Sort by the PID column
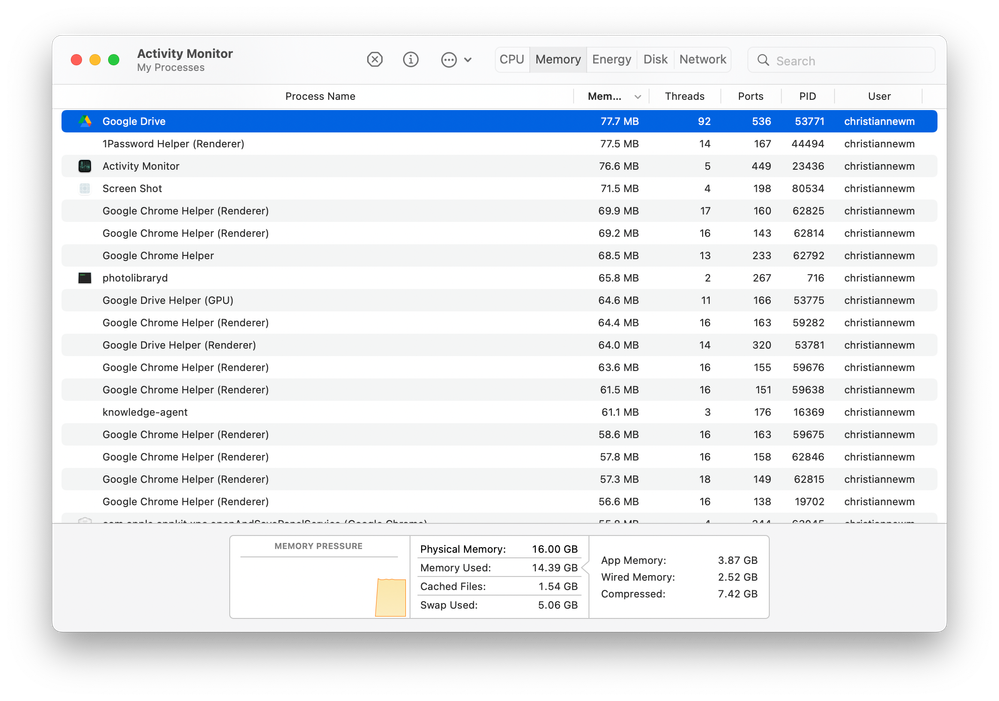Viewport: 999px width, 701px height. 807,96
